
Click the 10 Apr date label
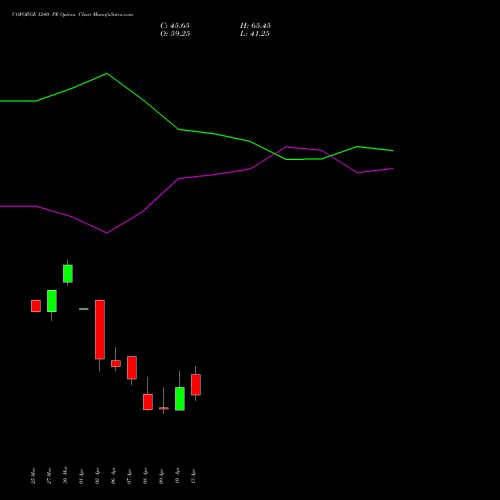click(x=177, y=476)
